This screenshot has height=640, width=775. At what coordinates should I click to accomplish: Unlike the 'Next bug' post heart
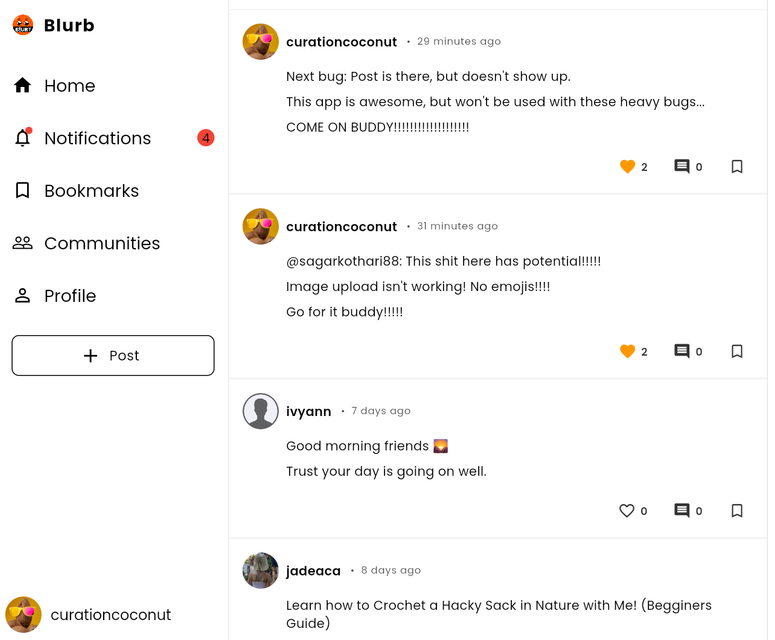point(628,167)
